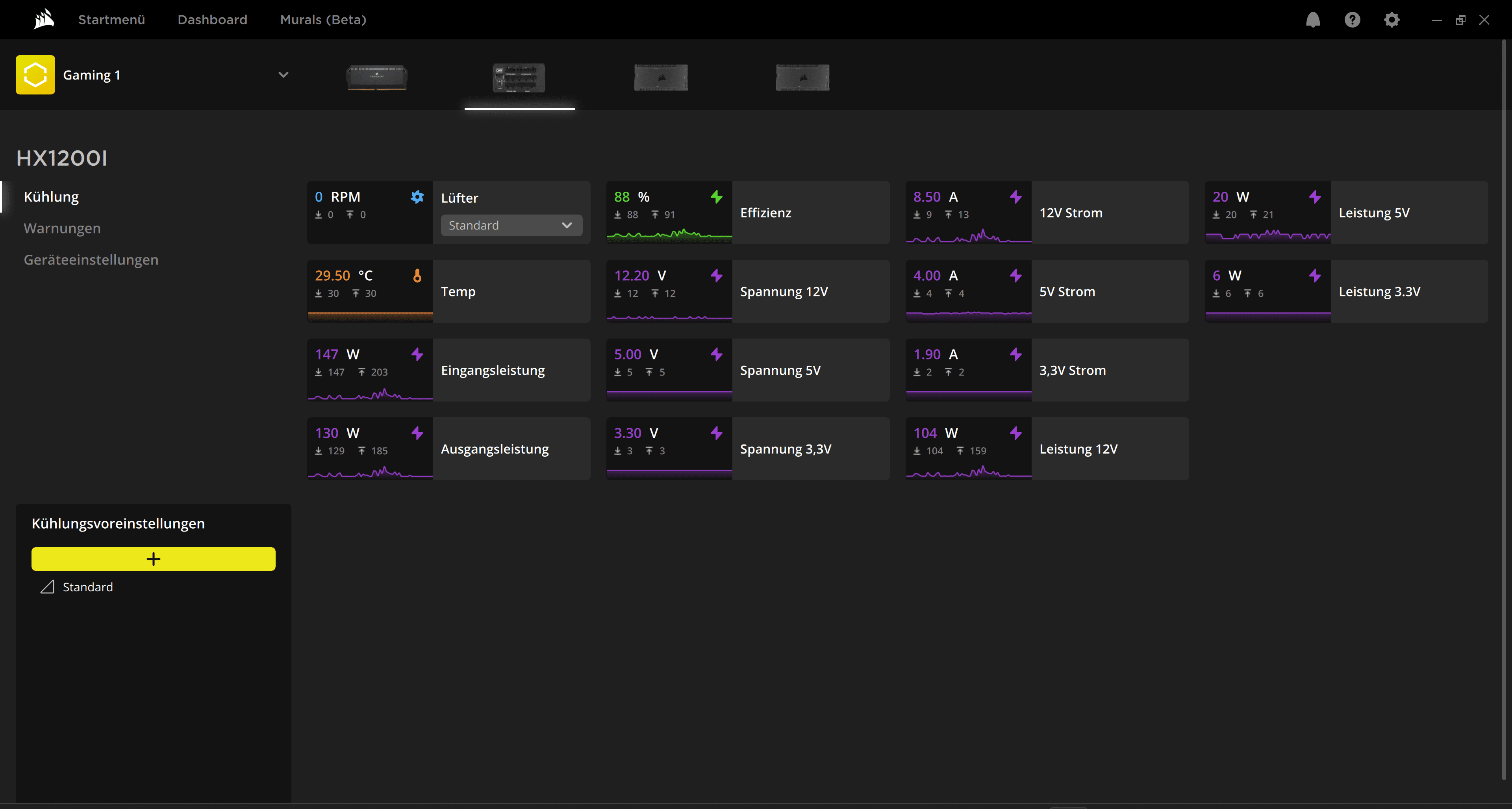Click the Leistung 12V label
Image resolution: width=1512 pixels, height=809 pixels.
coord(1078,449)
